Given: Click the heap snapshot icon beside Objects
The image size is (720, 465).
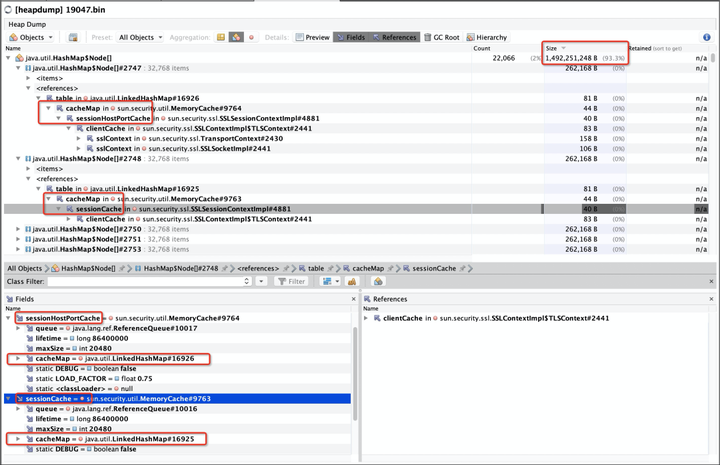Looking at the screenshot, I should (73, 37).
